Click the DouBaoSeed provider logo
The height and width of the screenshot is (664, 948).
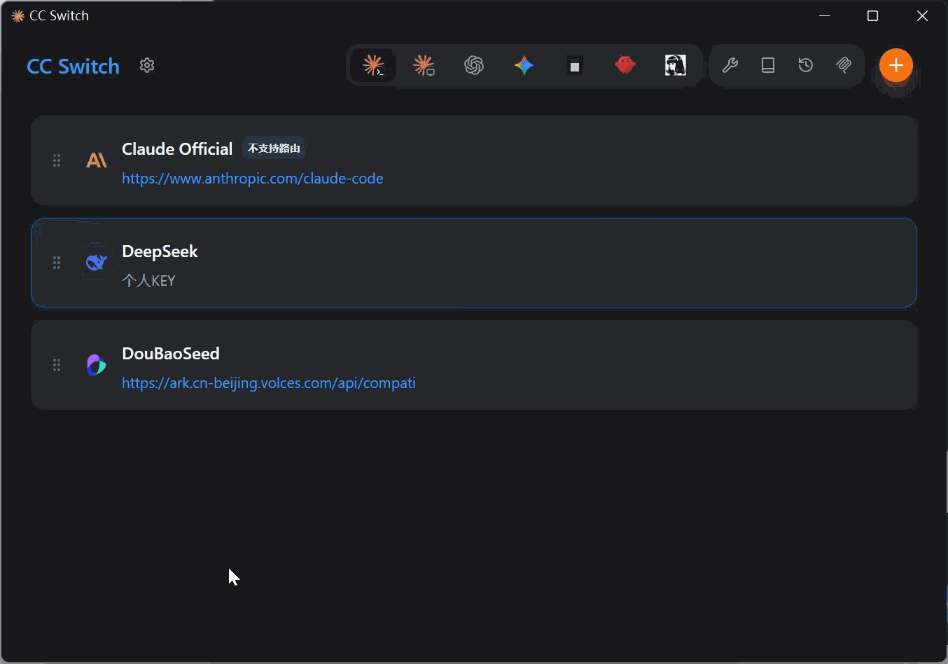coord(96,365)
